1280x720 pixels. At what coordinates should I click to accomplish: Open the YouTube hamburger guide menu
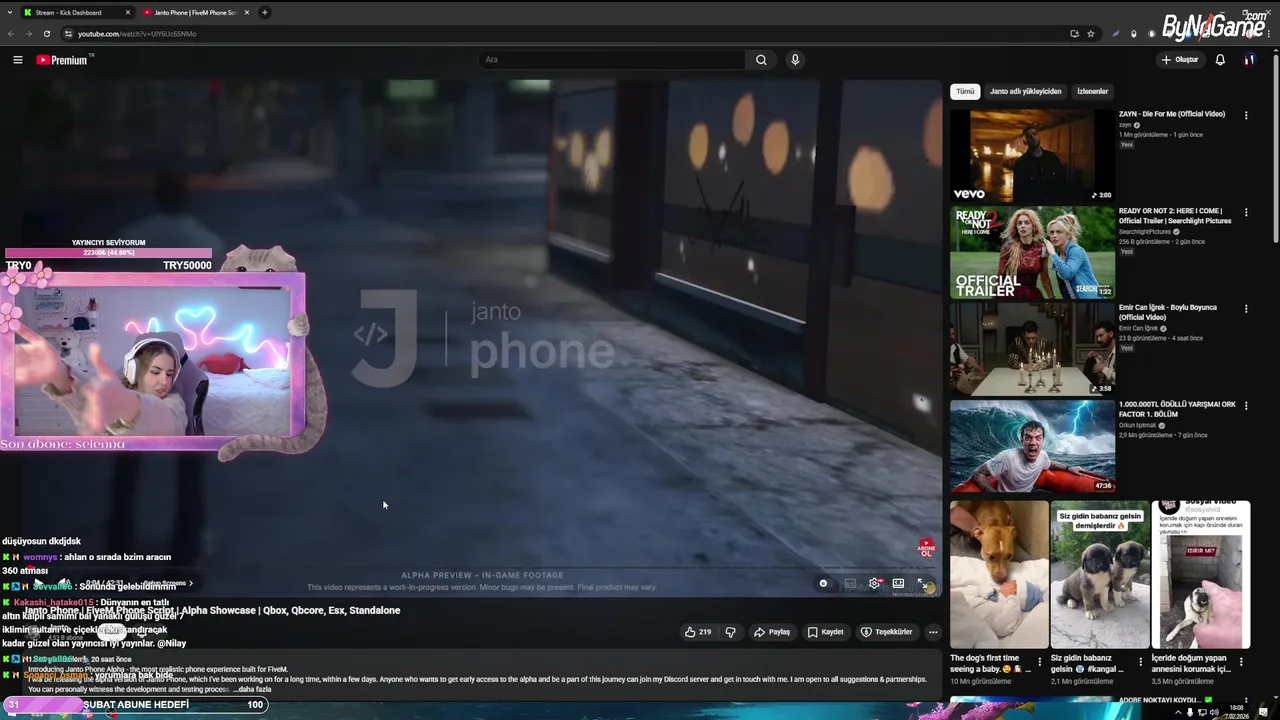18,60
